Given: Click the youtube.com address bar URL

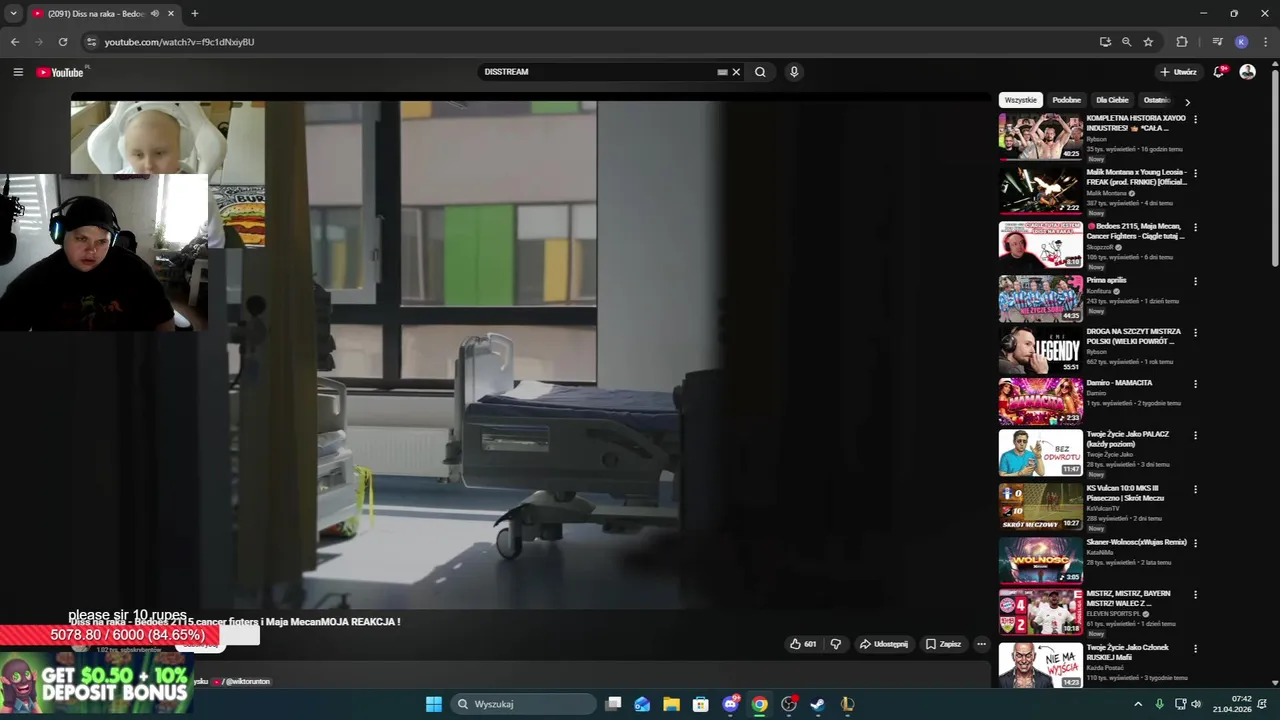Looking at the screenshot, I should pyautogui.click(x=180, y=42).
